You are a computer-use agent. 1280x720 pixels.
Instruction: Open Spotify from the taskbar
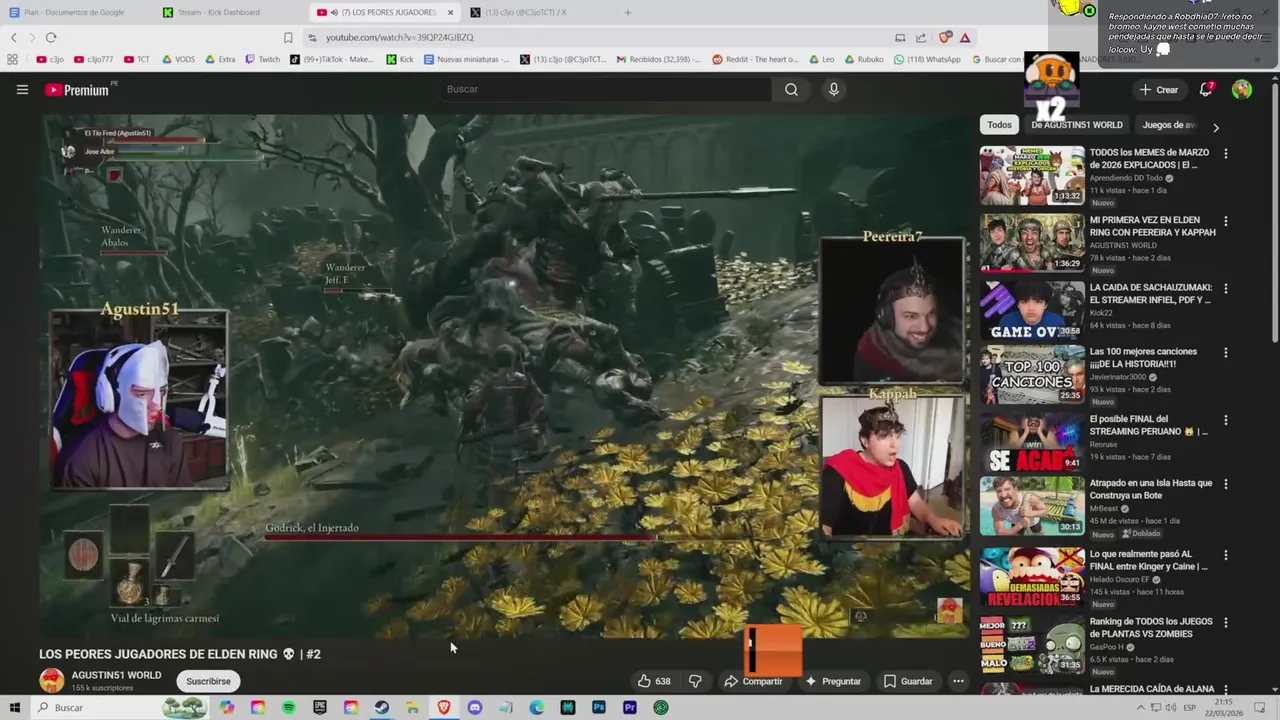coord(289,707)
